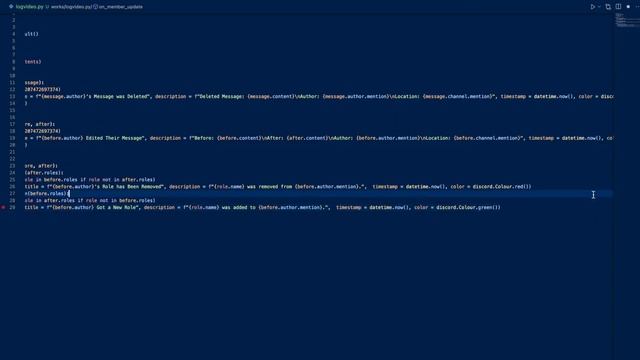Click the Python file icon on the tab

[11, 7]
